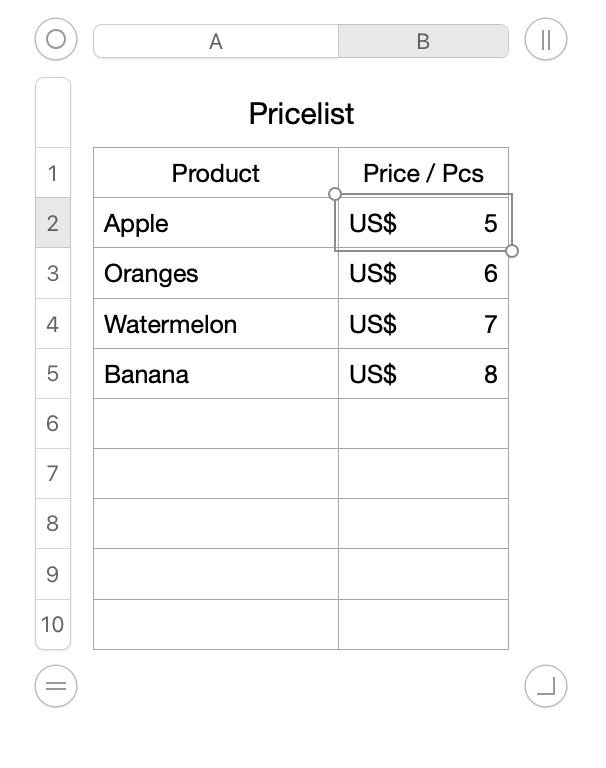Select the Oranges cell
This screenshot has height=768, width=606.
pyautogui.click(x=216, y=273)
